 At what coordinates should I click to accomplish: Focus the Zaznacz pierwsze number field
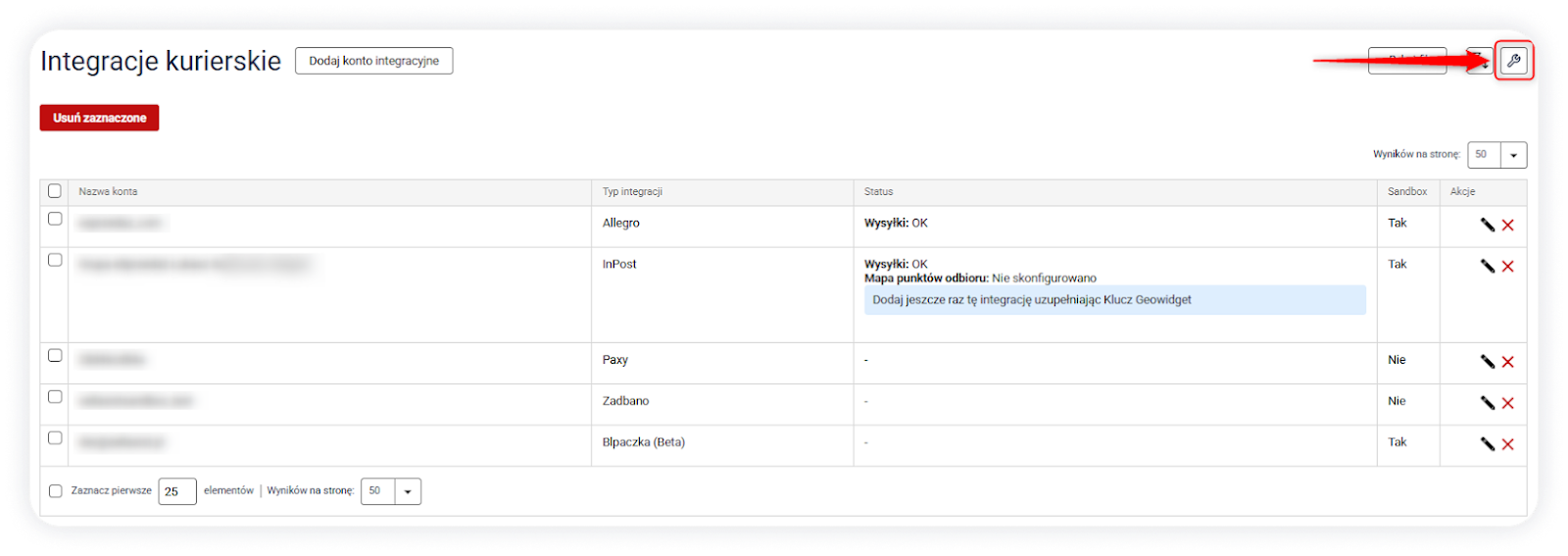pos(177,491)
